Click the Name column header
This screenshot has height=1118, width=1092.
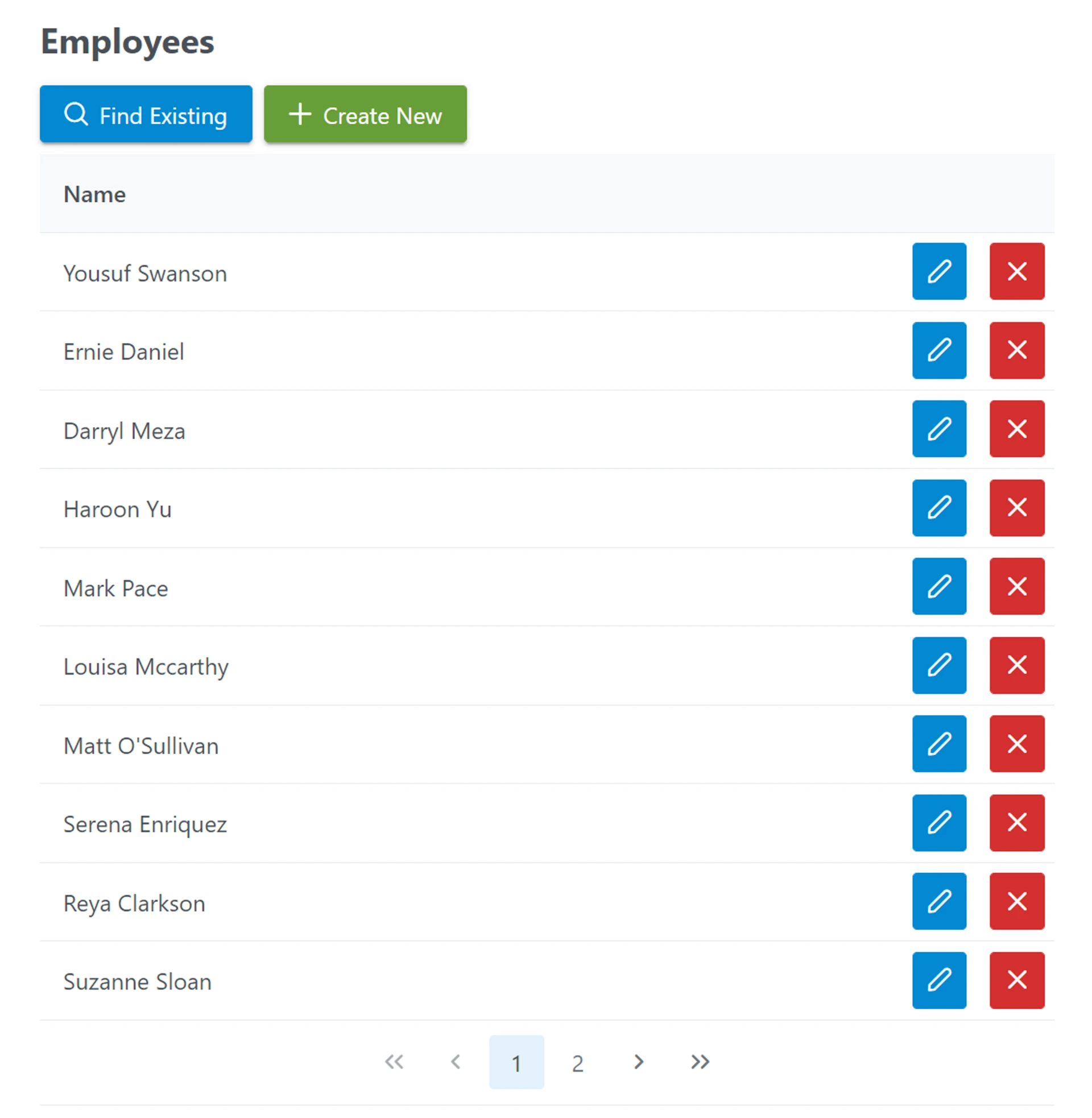(x=94, y=194)
